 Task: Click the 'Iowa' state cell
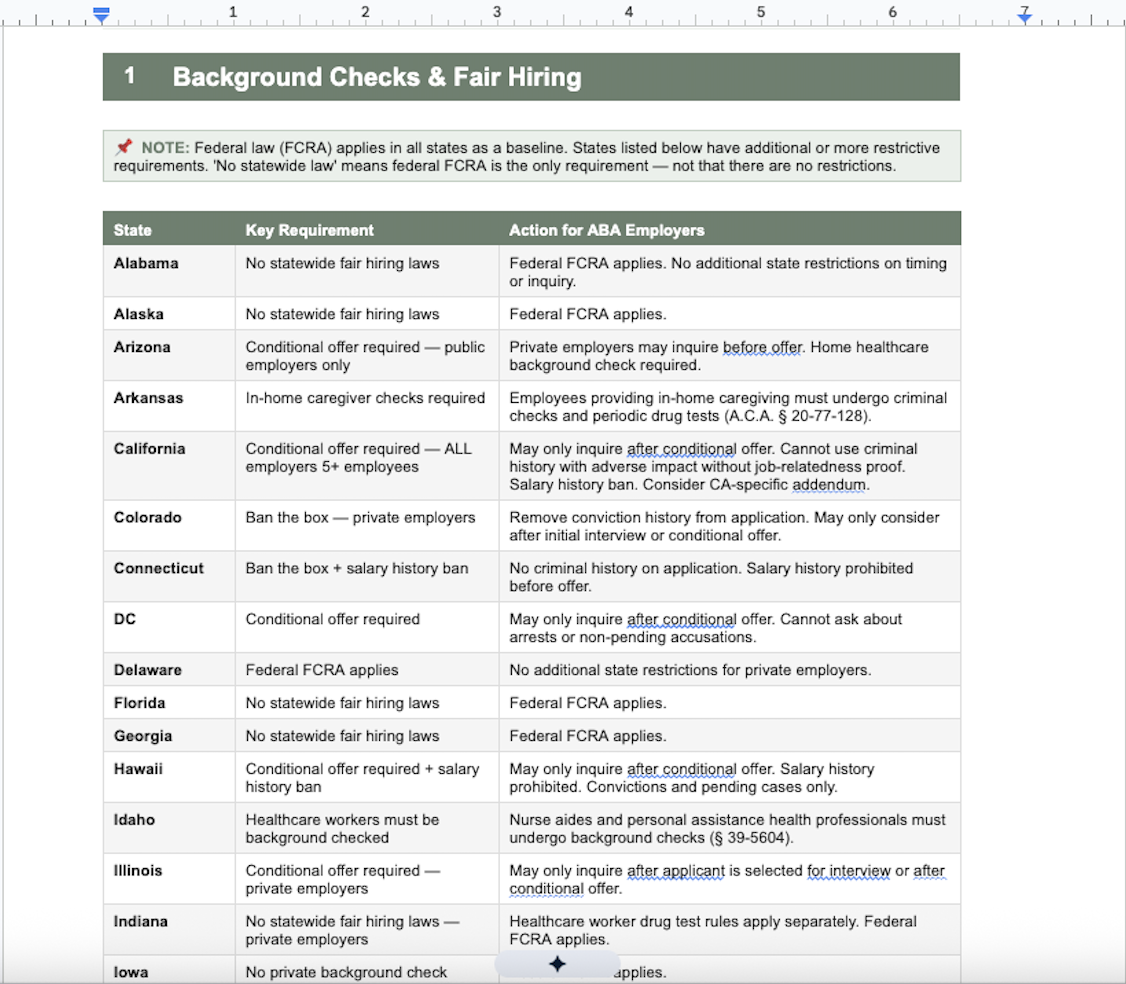click(x=169, y=970)
